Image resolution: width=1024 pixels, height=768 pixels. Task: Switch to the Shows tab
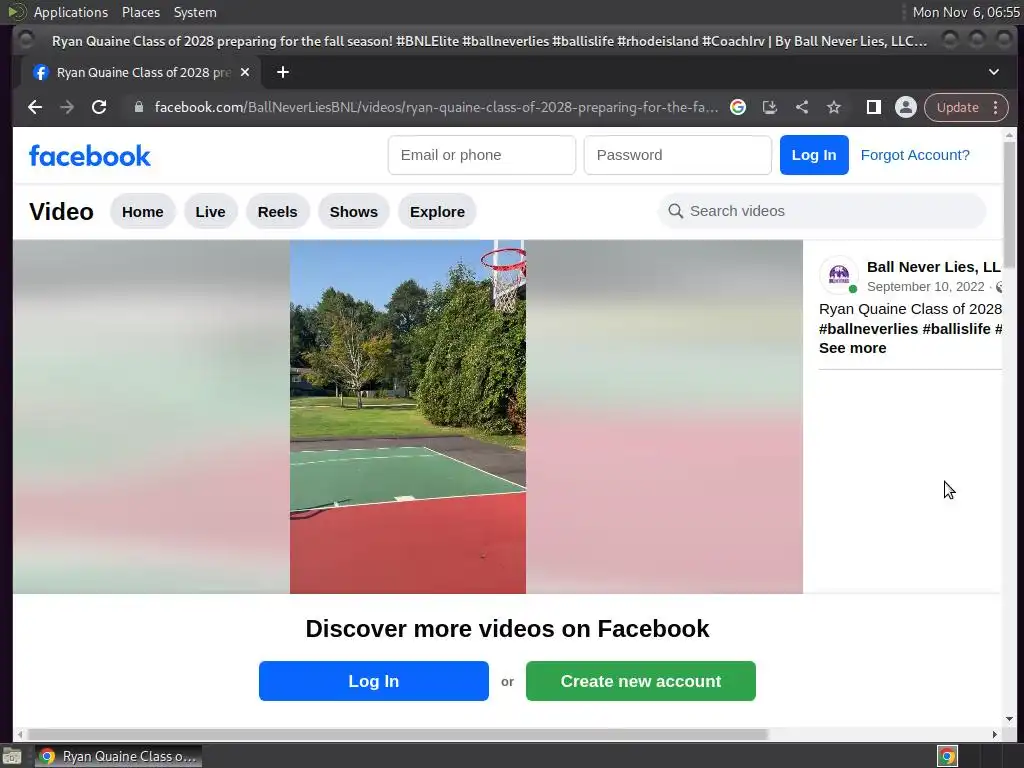353,212
